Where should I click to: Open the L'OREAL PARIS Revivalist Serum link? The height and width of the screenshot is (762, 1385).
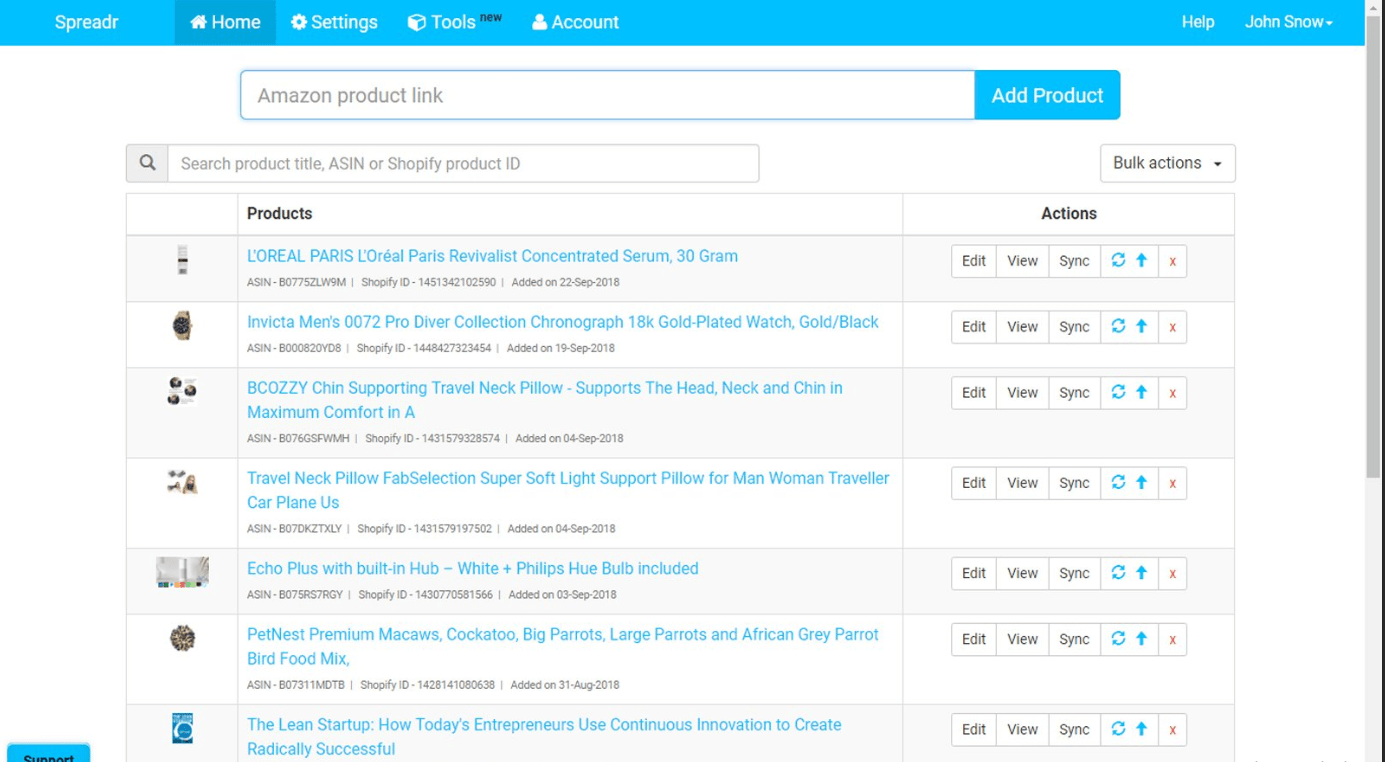[492, 256]
